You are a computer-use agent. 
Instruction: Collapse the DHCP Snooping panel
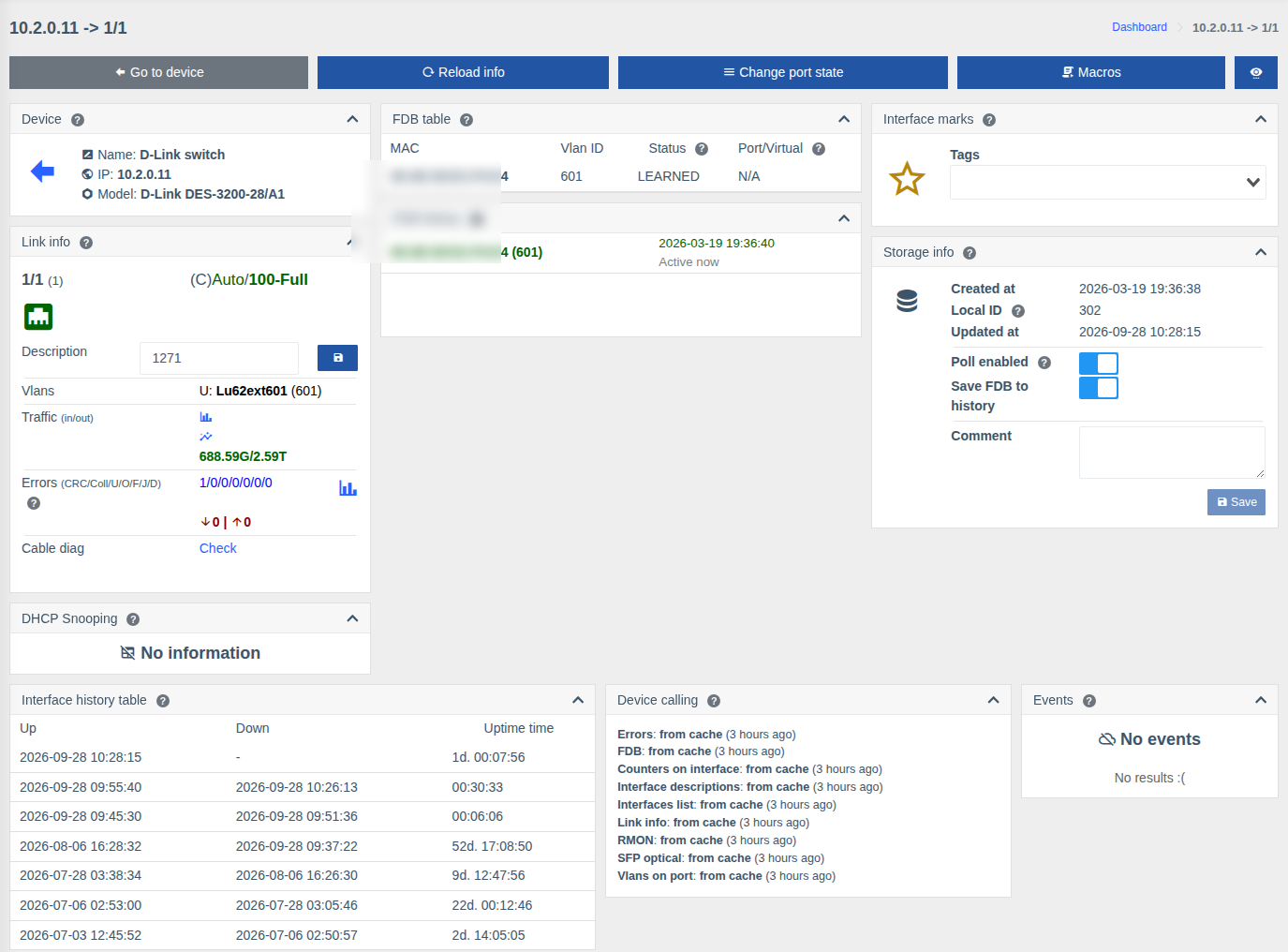[x=352, y=618]
